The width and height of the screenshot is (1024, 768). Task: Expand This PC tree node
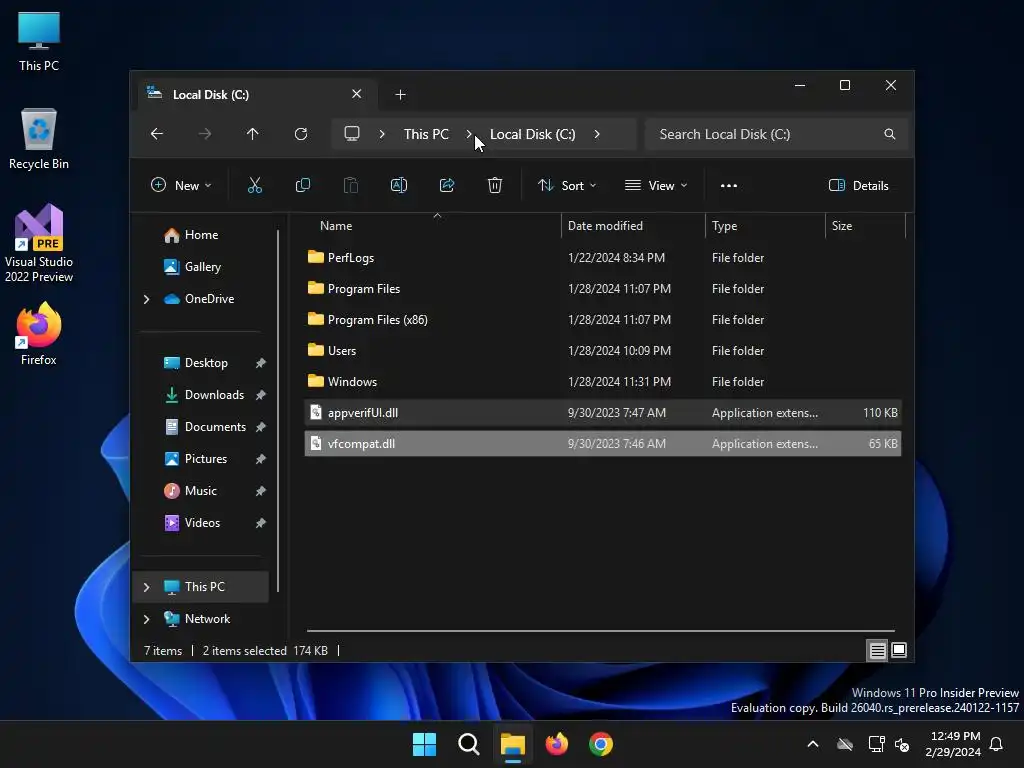tap(146, 587)
